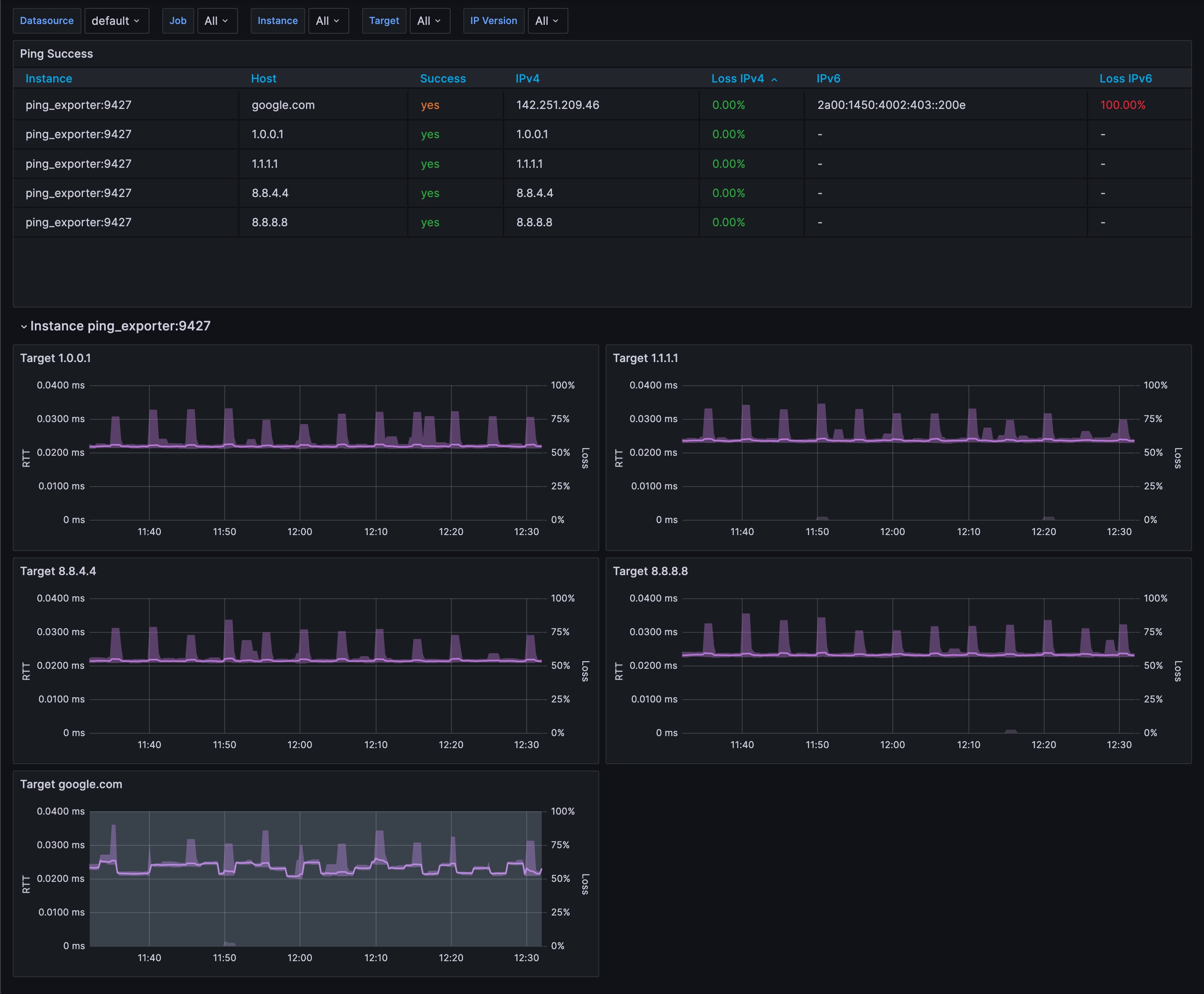Open the Target 8.8.4.4 panel title menu

point(58,571)
